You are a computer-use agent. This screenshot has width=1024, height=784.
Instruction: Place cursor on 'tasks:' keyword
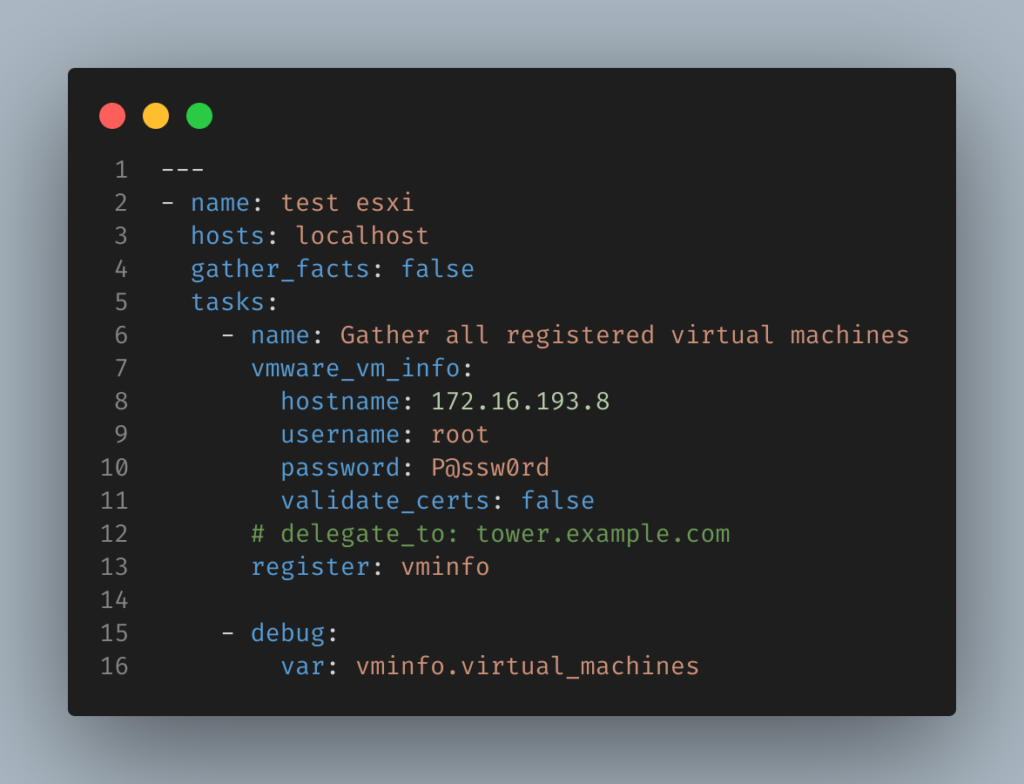[x=234, y=302]
